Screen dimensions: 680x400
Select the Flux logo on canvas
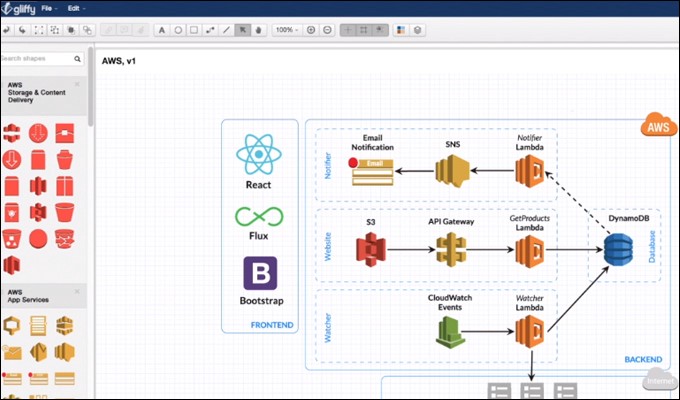[x=259, y=216]
